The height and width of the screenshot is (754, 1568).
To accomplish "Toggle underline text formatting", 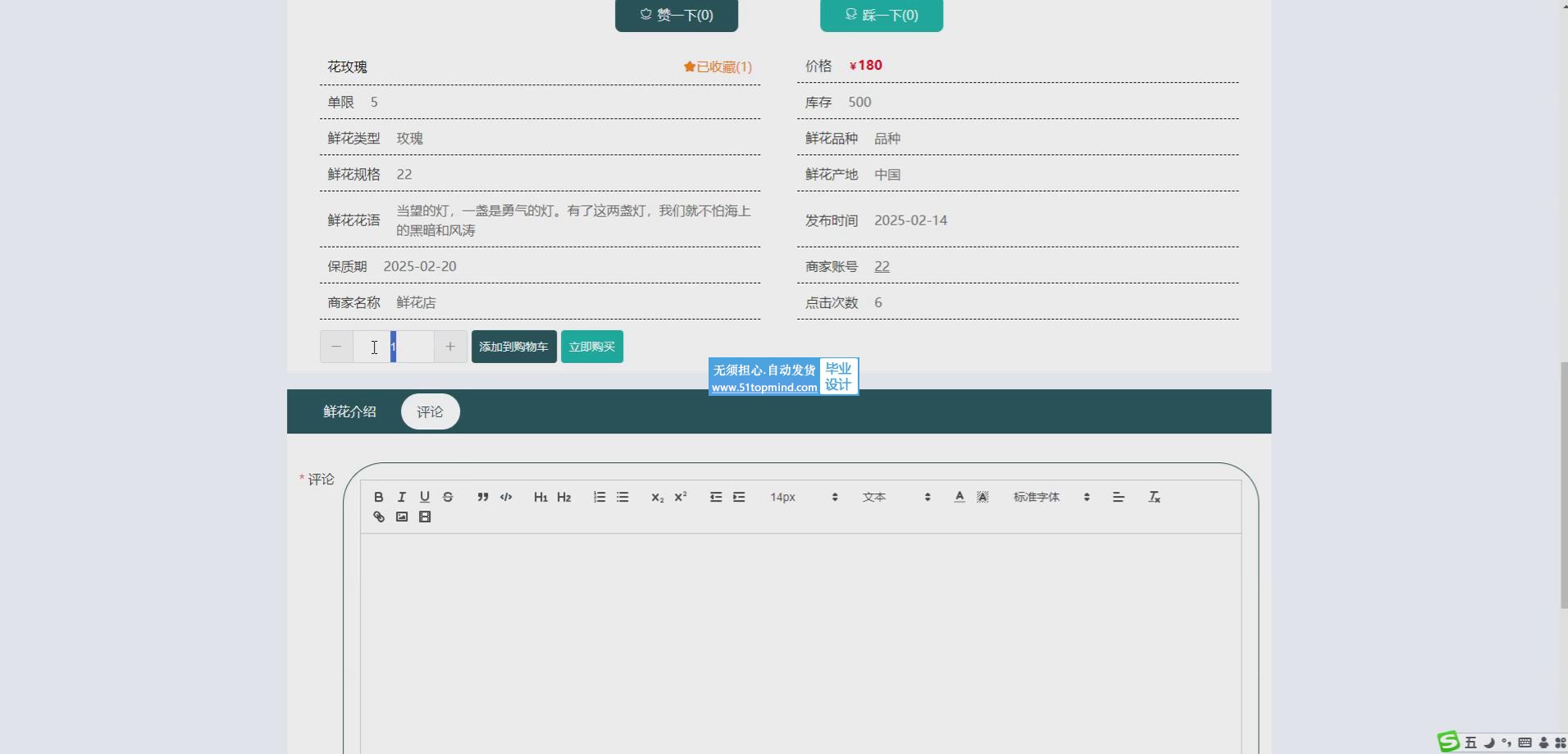I will click(x=424, y=497).
